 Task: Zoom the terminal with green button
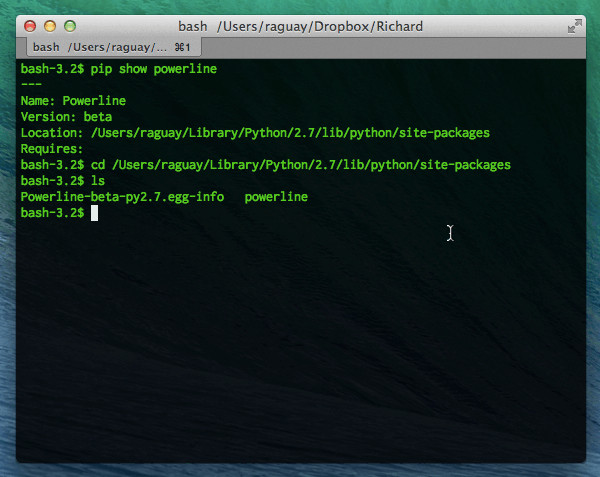click(x=70, y=26)
